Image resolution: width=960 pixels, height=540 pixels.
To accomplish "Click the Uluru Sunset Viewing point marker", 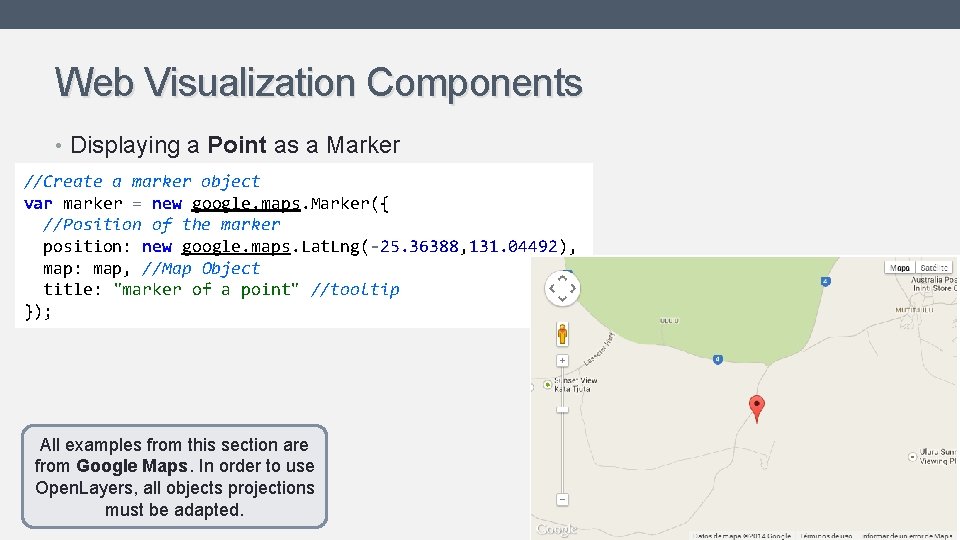I will point(913,456).
